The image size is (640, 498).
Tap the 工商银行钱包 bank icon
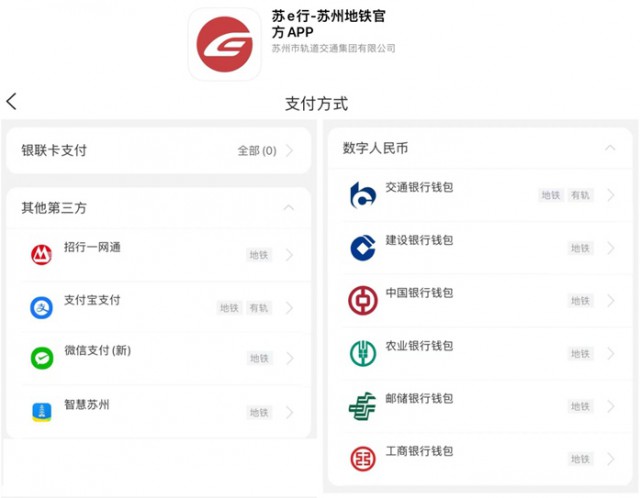click(x=362, y=458)
